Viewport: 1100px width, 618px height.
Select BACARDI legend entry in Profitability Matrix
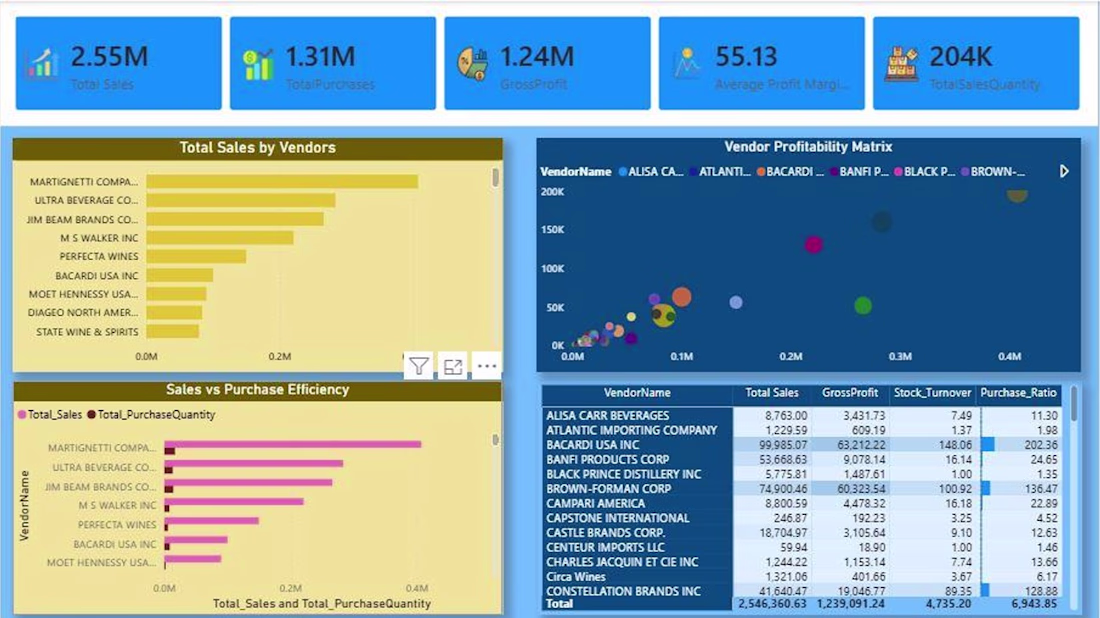coord(790,171)
